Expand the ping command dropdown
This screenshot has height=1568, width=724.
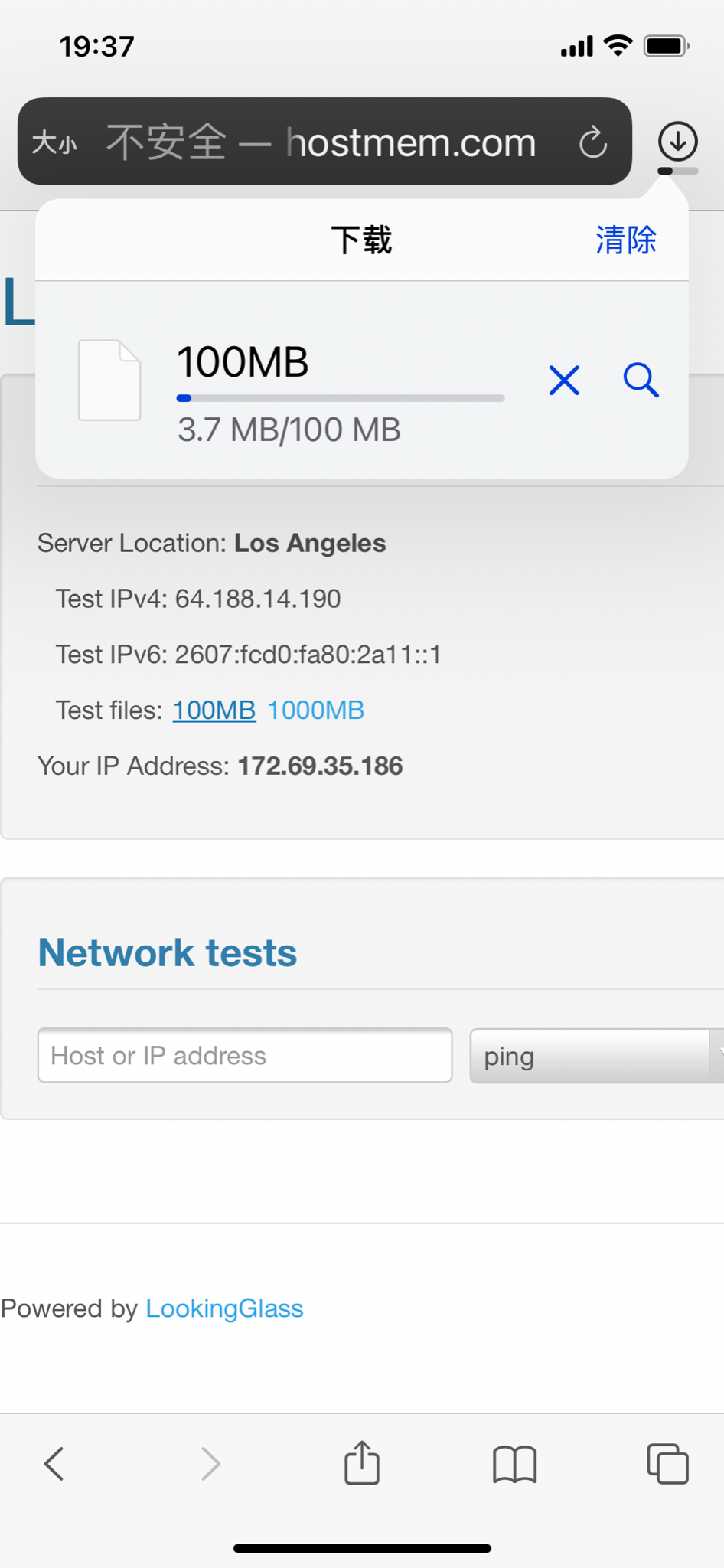tap(595, 1057)
